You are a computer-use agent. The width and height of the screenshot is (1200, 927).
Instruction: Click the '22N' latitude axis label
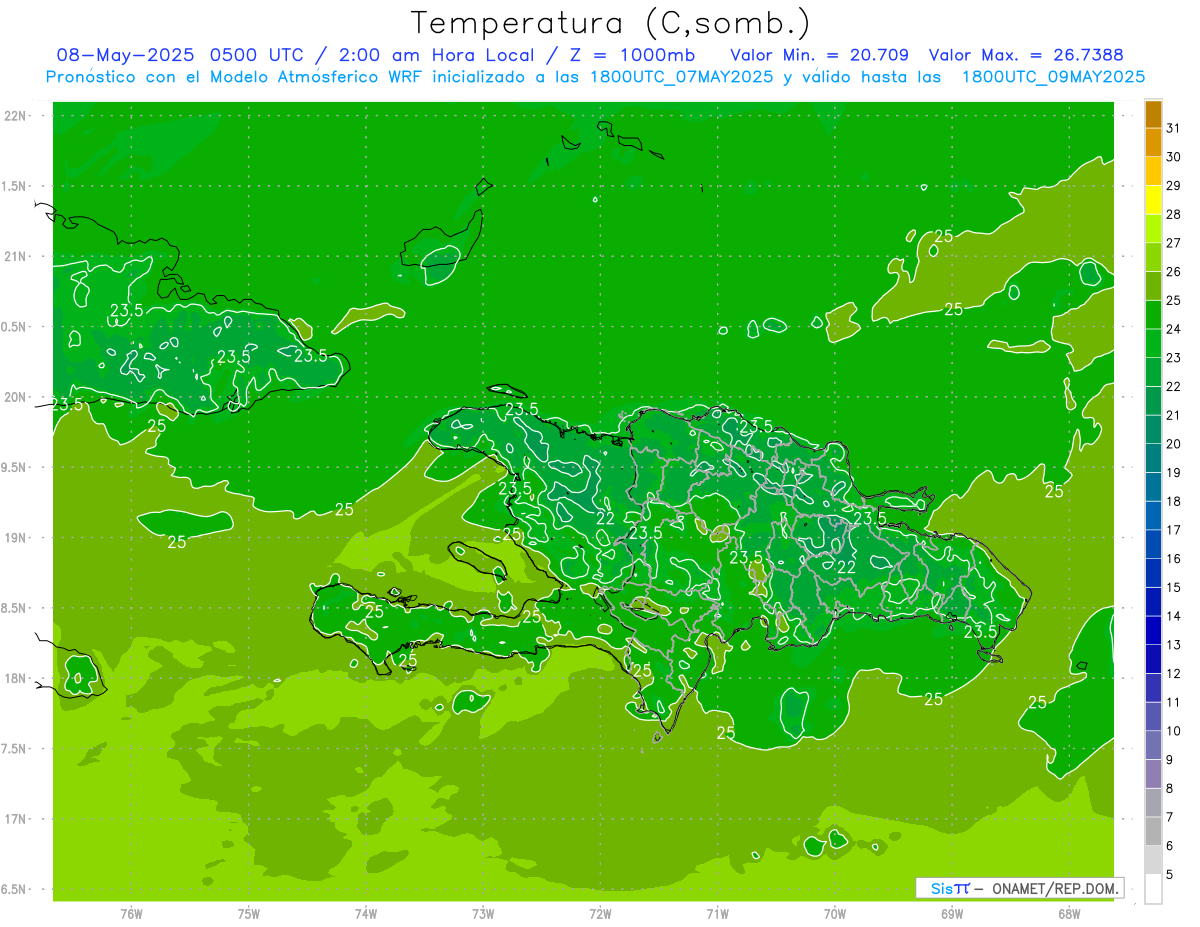tap(16, 116)
